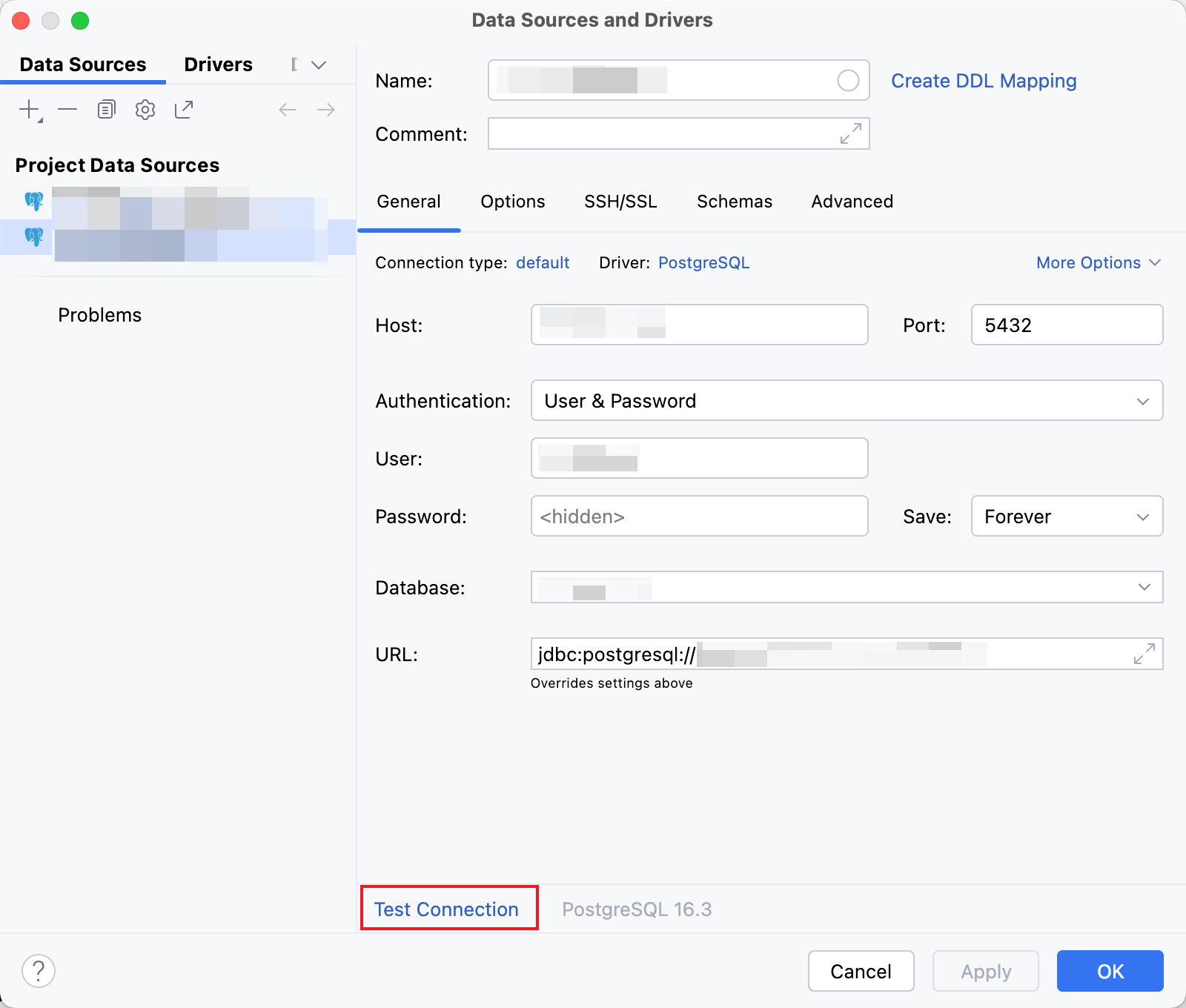Viewport: 1186px width, 1008px height.
Task: Click the Create DDL Mapping link
Action: coord(983,81)
